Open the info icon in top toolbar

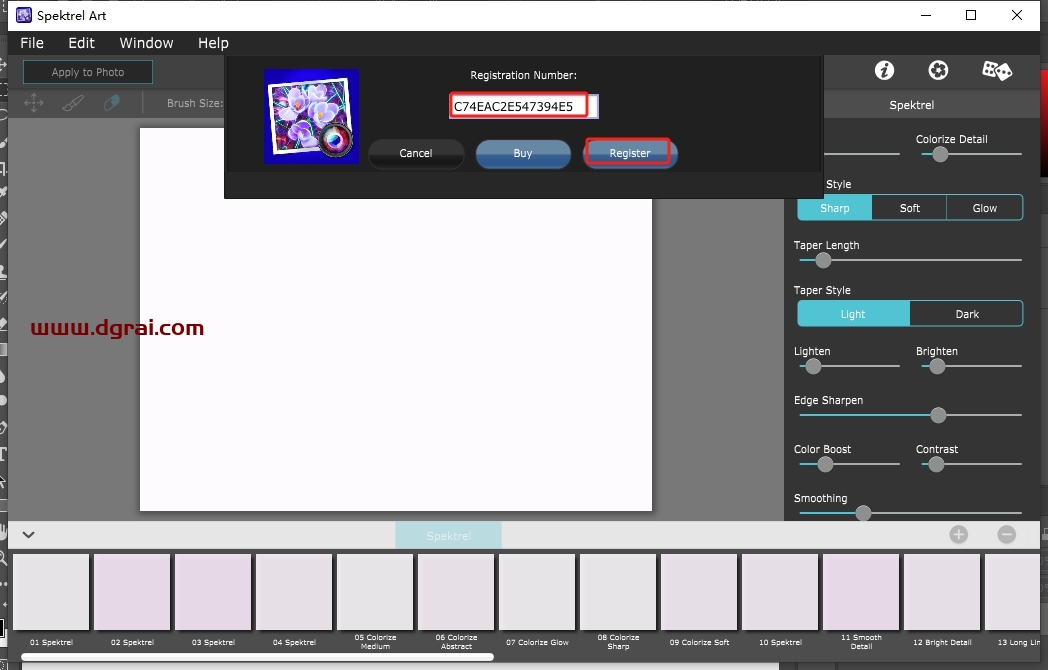point(884,70)
